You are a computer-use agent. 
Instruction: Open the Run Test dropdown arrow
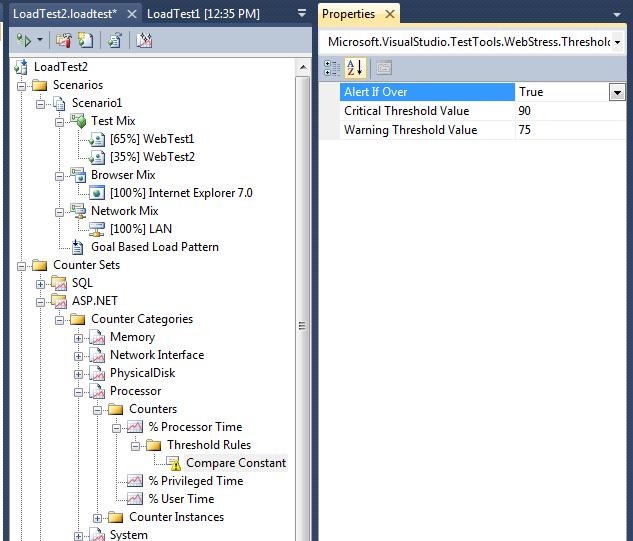coord(40,40)
